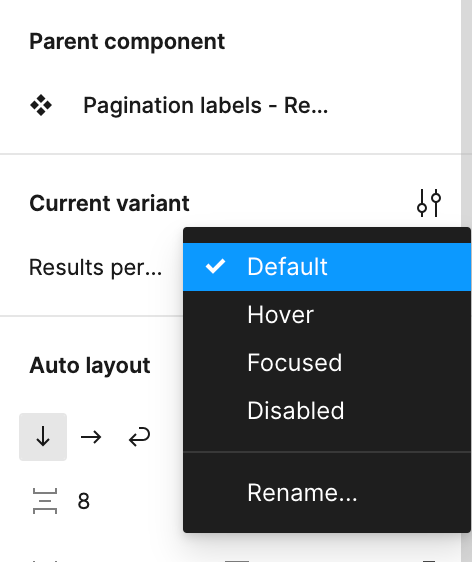Pick the Disabled variant option
472x562 pixels.
(x=327, y=410)
